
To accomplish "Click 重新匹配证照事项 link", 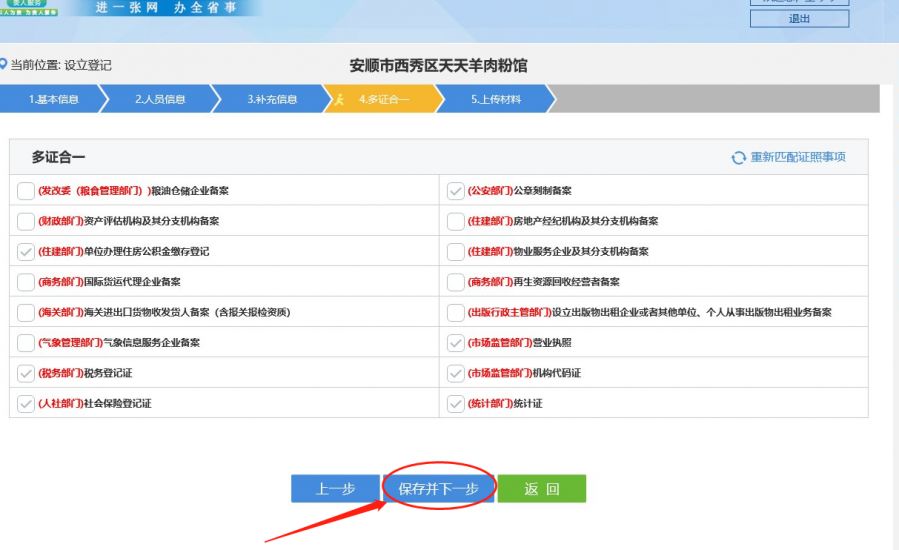I will tap(798, 157).
